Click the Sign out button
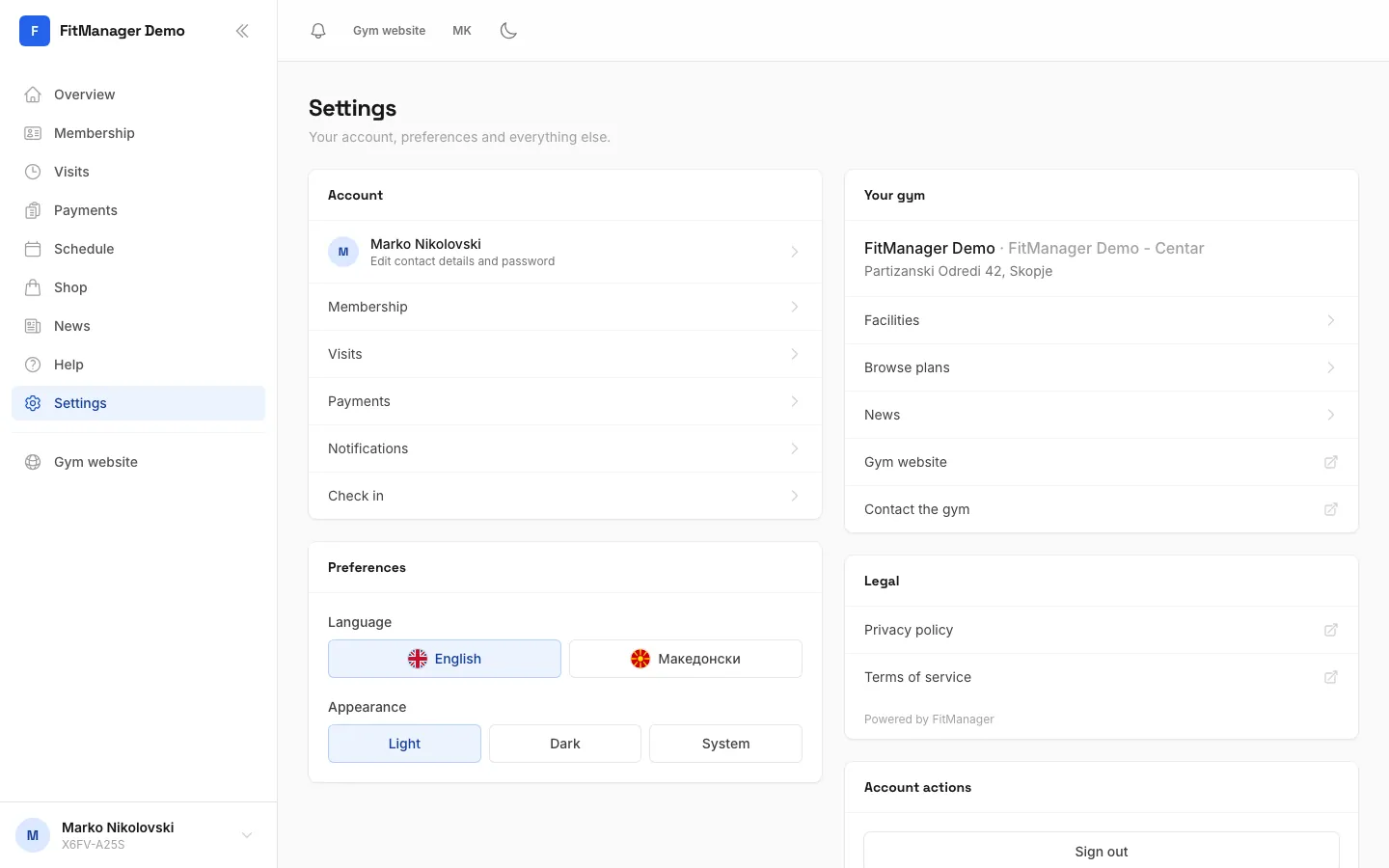The image size is (1389, 868). tap(1102, 851)
